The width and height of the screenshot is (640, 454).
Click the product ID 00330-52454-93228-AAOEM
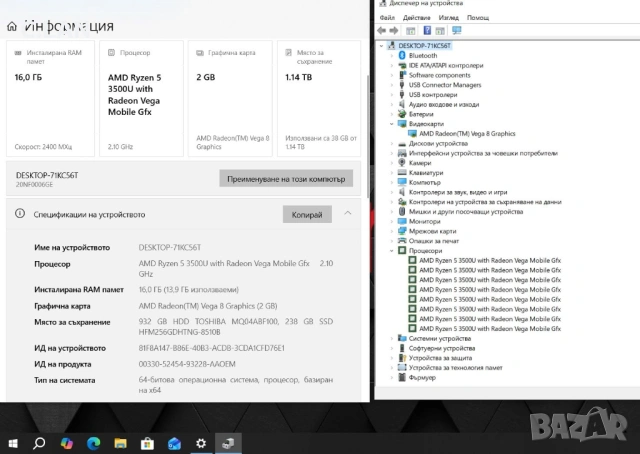click(187, 364)
